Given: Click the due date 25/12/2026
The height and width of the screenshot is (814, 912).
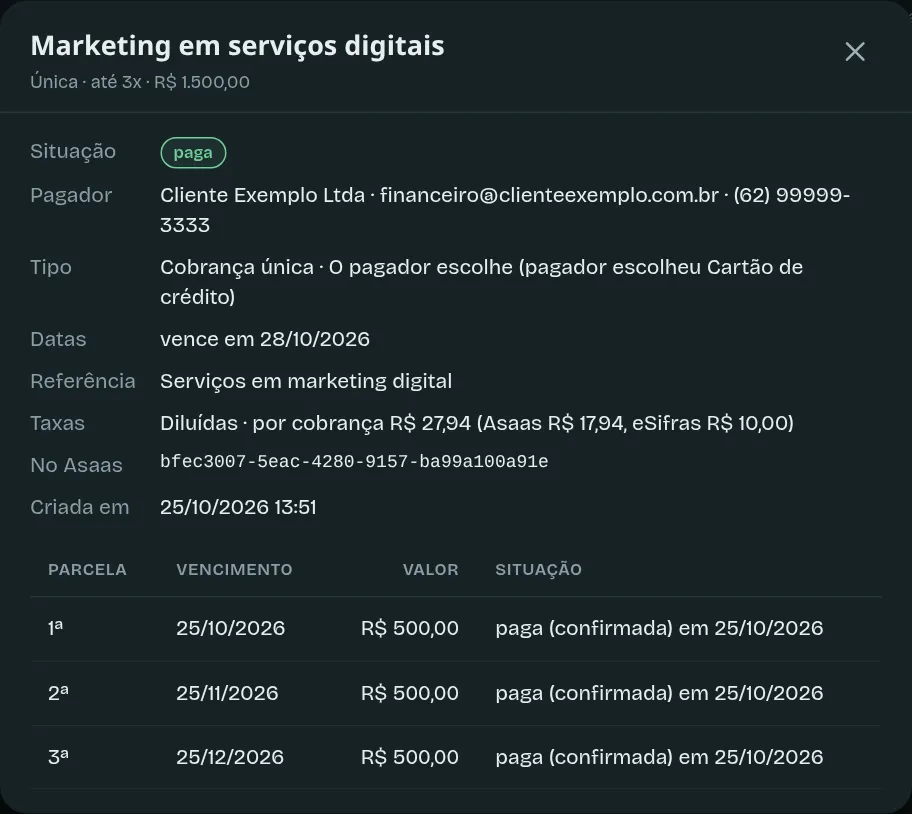Looking at the screenshot, I should 230,757.
